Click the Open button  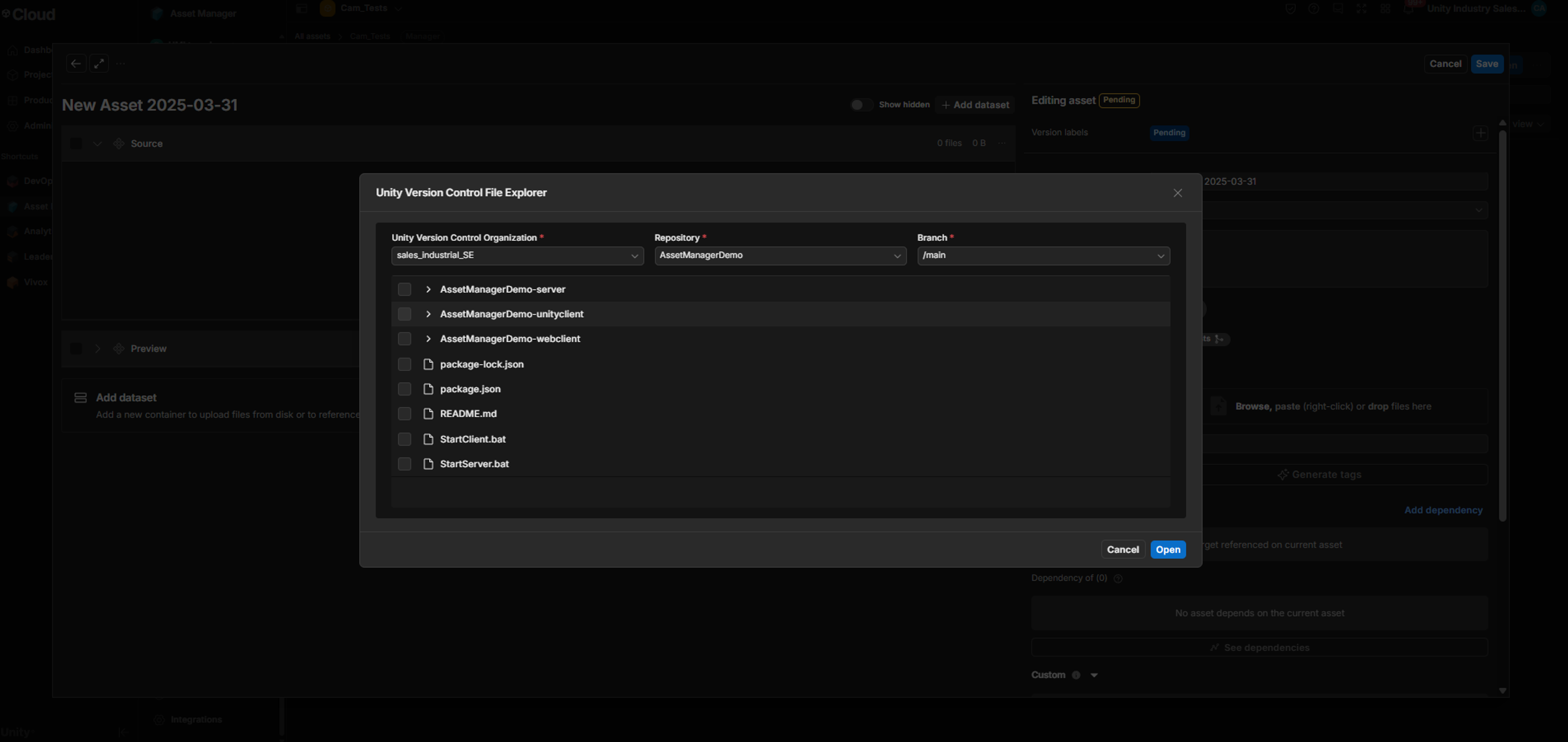tap(1168, 549)
